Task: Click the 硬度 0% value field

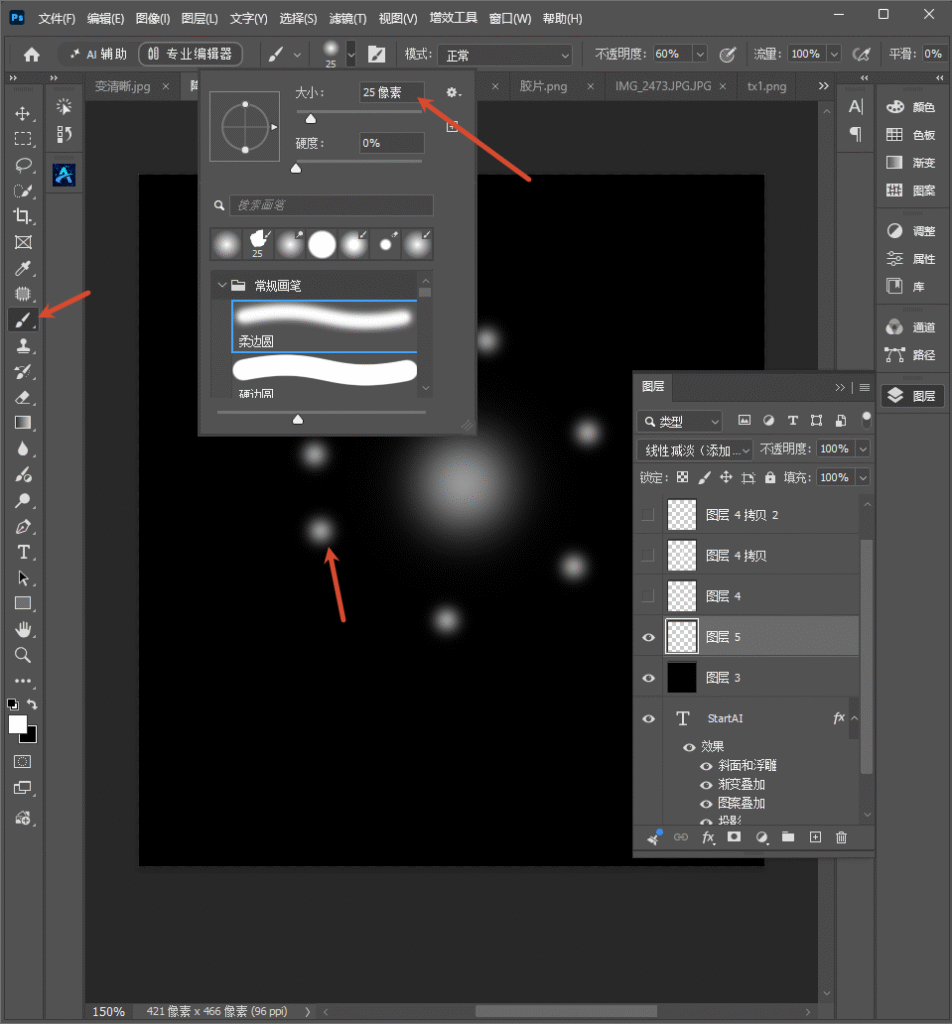Action: tap(392, 143)
